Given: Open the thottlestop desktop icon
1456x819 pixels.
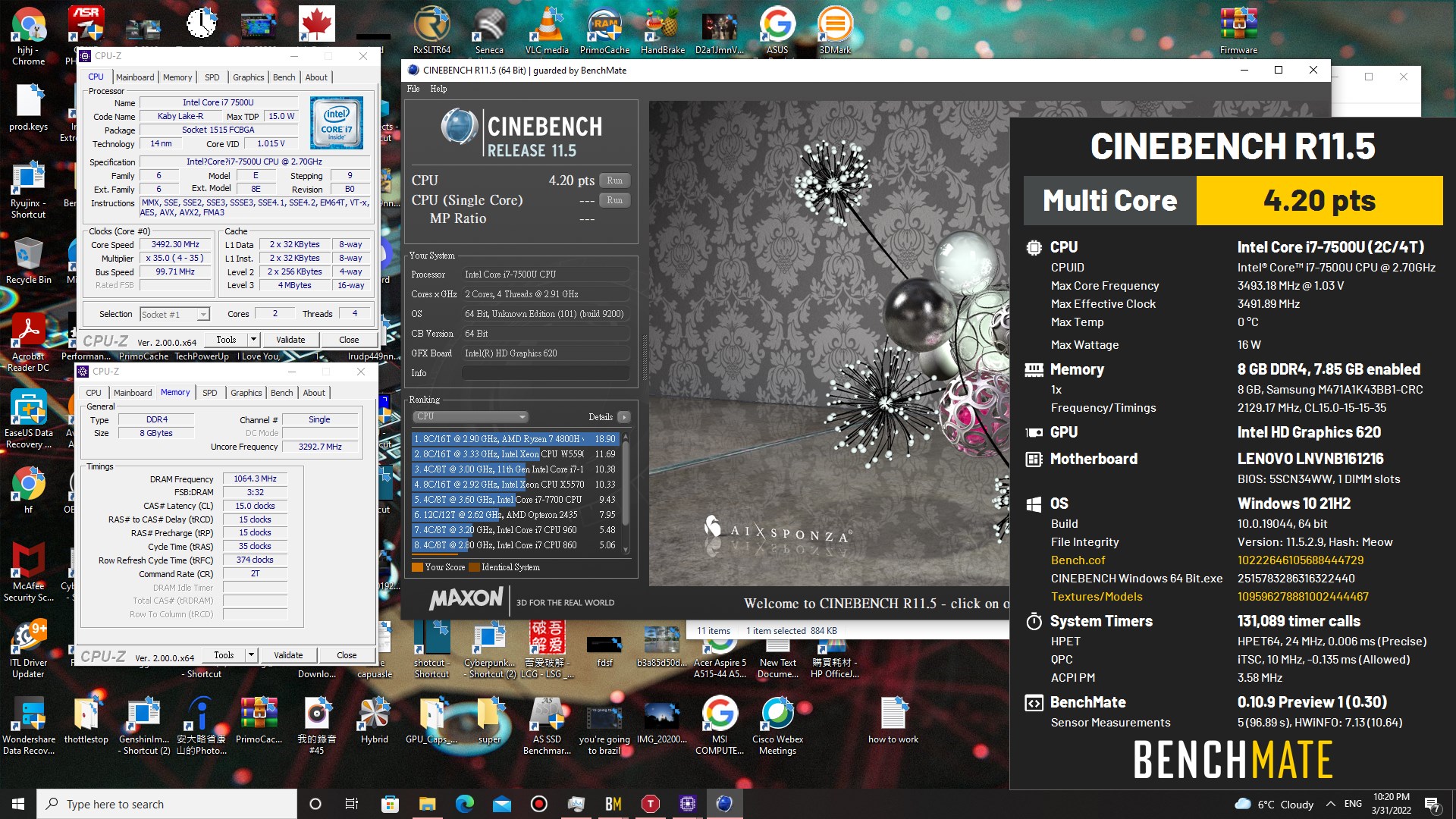Looking at the screenshot, I should click(x=86, y=720).
